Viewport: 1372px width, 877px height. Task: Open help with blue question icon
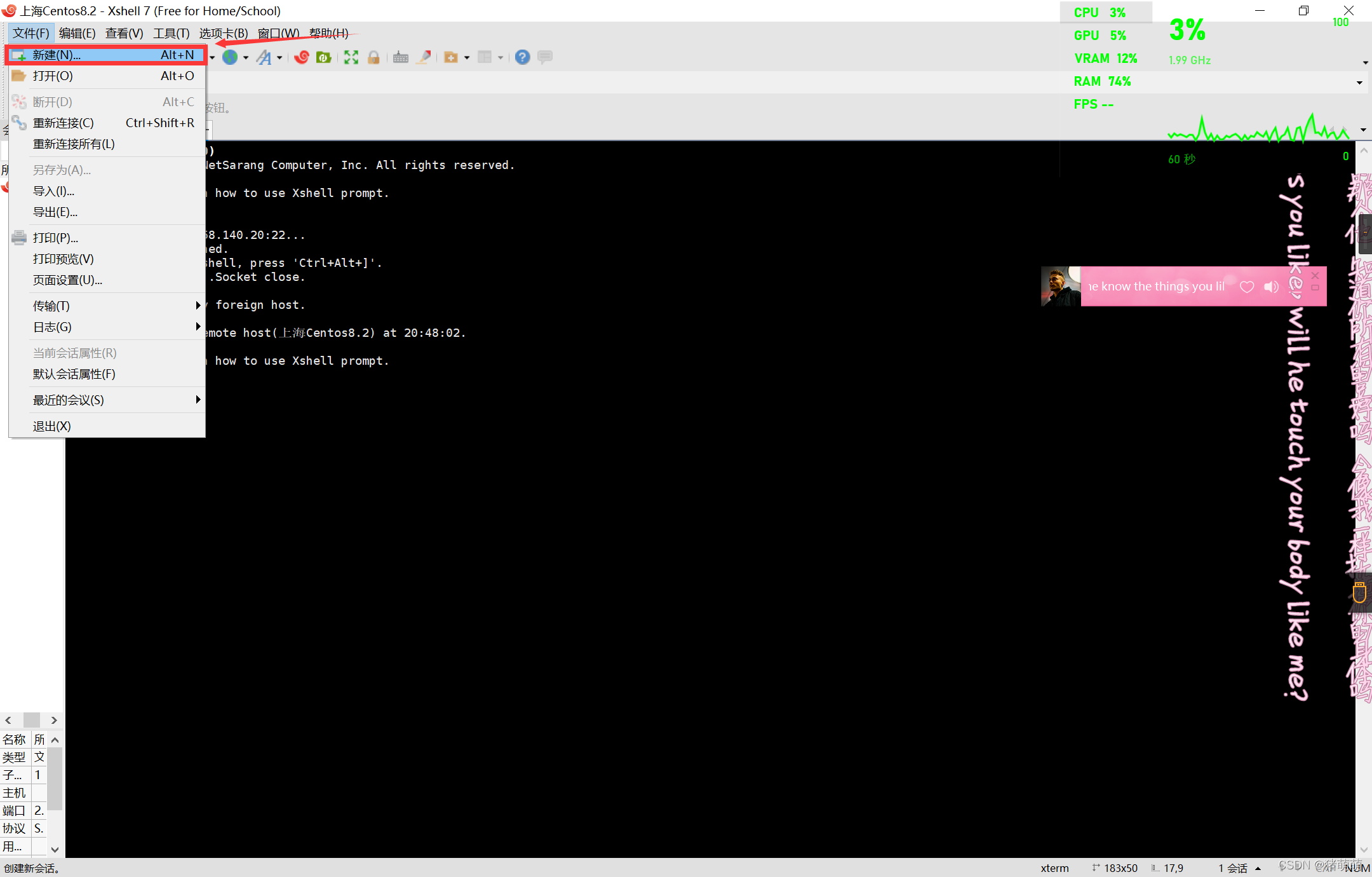522,58
